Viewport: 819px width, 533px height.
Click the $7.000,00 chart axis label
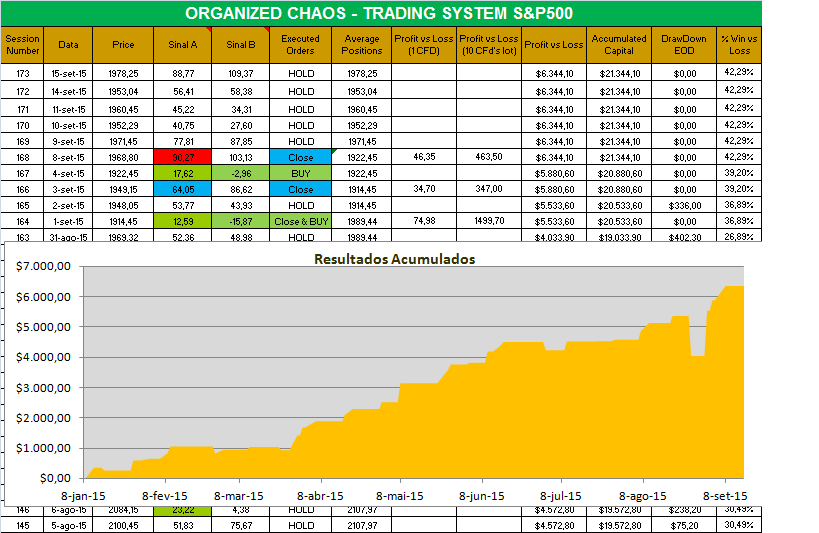[x=43, y=266]
